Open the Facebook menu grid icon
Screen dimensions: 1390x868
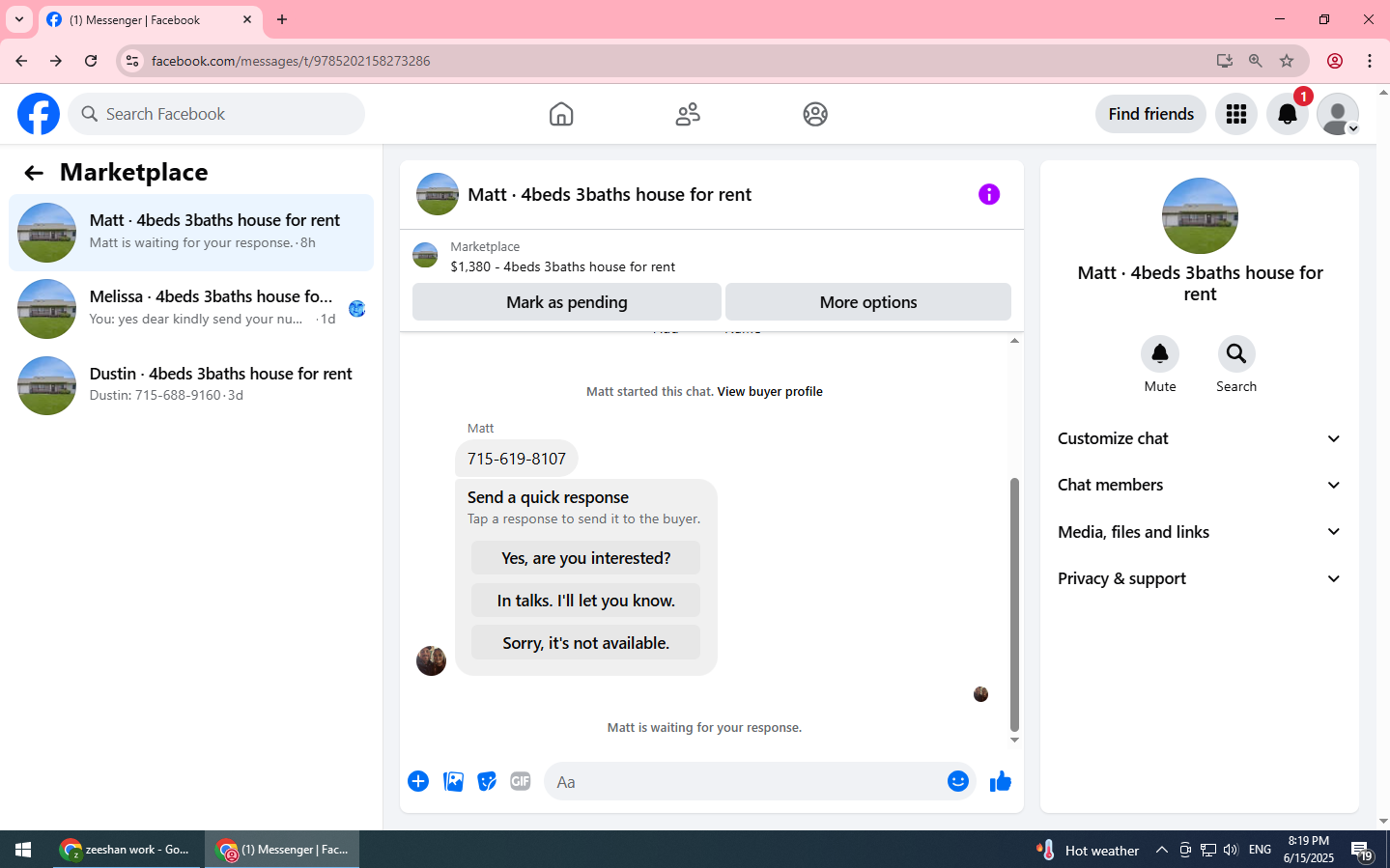pyautogui.click(x=1236, y=114)
